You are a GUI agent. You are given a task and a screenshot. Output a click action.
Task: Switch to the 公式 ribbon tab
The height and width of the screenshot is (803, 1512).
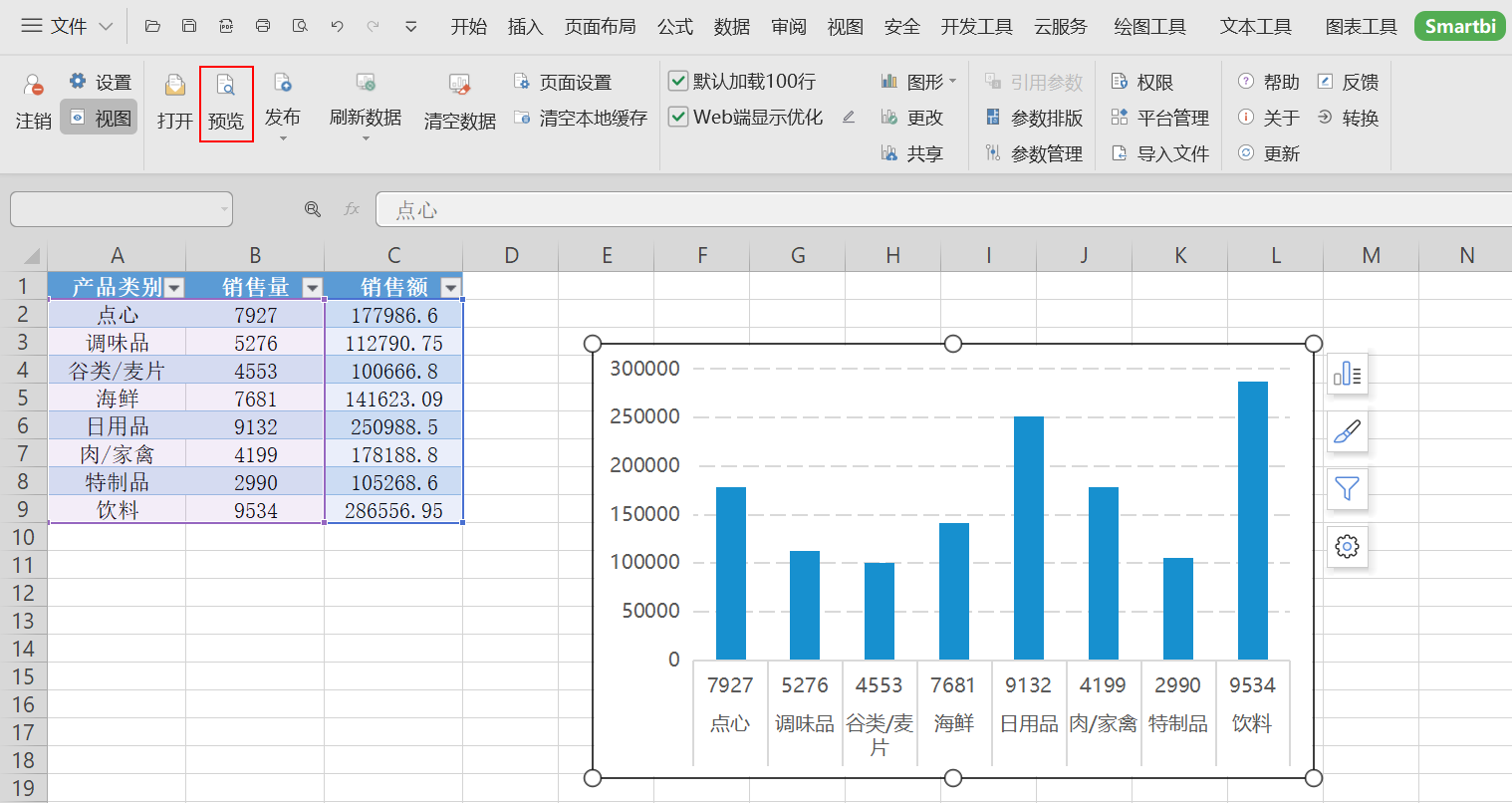(674, 27)
